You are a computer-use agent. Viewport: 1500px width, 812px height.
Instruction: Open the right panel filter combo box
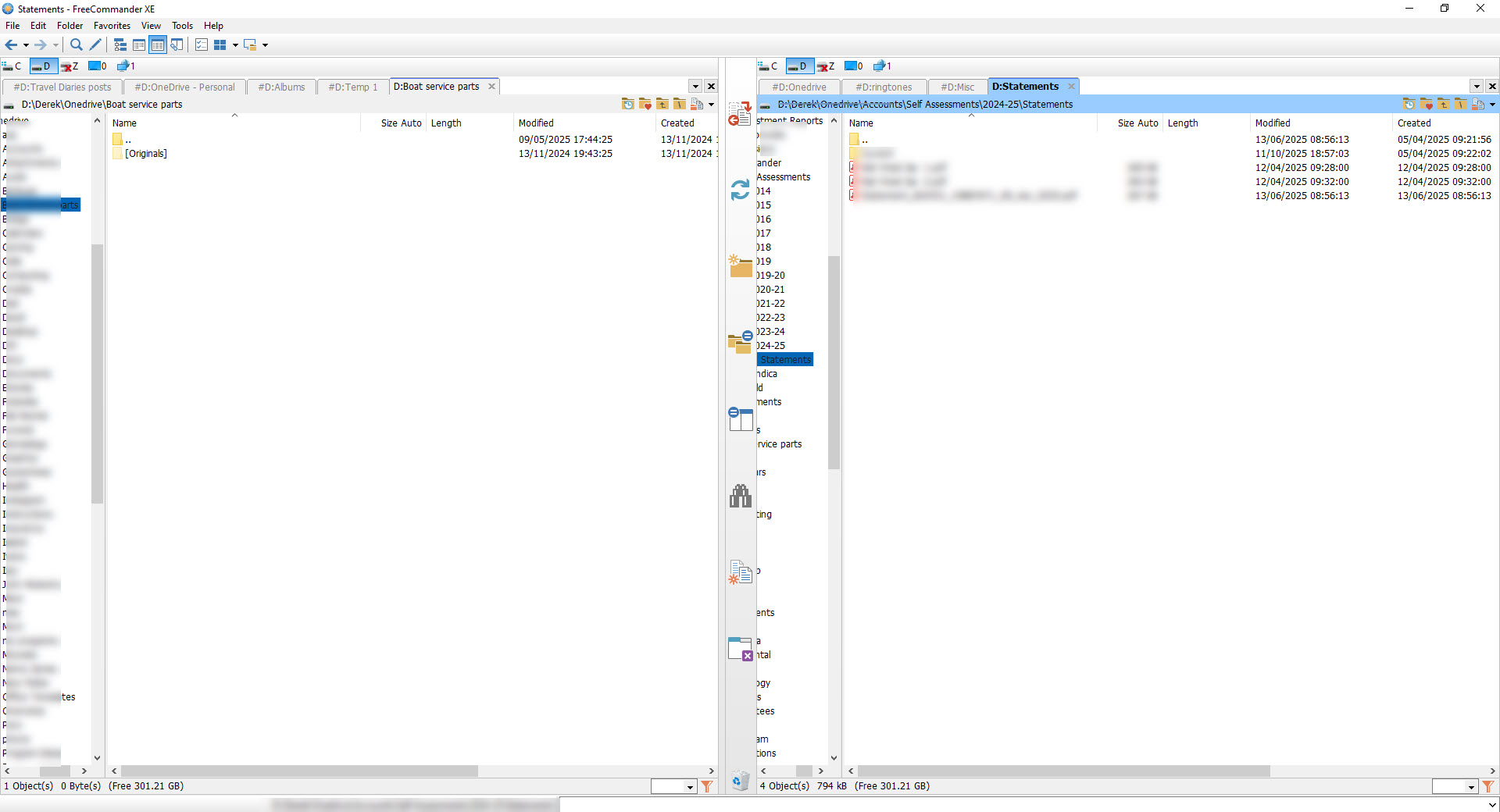click(x=1455, y=787)
